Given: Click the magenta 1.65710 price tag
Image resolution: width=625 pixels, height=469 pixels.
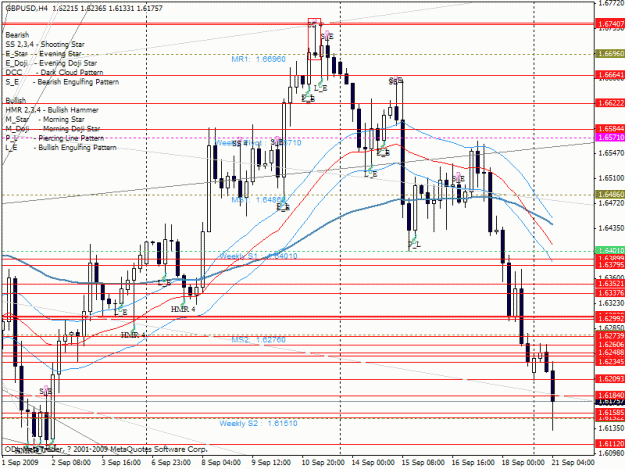Looking at the screenshot, I should pos(609,137).
